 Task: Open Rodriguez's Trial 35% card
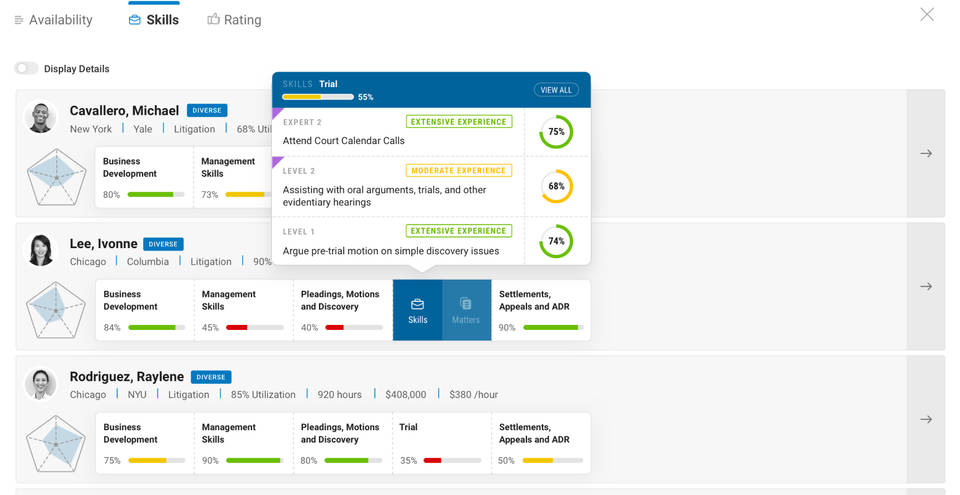point(441,443)
